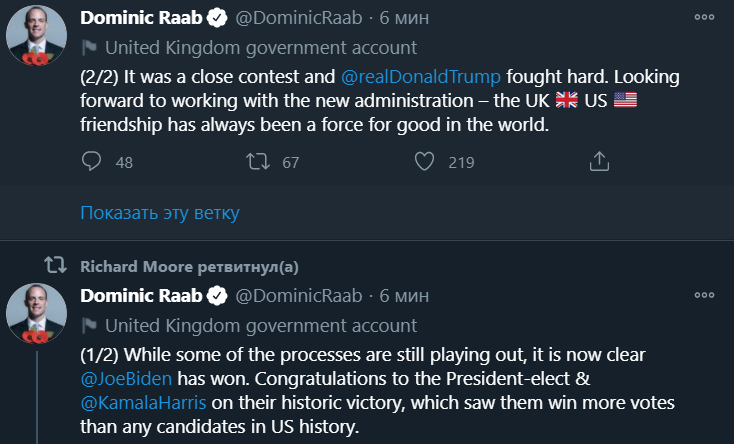Click Dominic Raab name on the (1/2) tweet
The width and height of the screenshot is (734, 444).
coord(141,296)
